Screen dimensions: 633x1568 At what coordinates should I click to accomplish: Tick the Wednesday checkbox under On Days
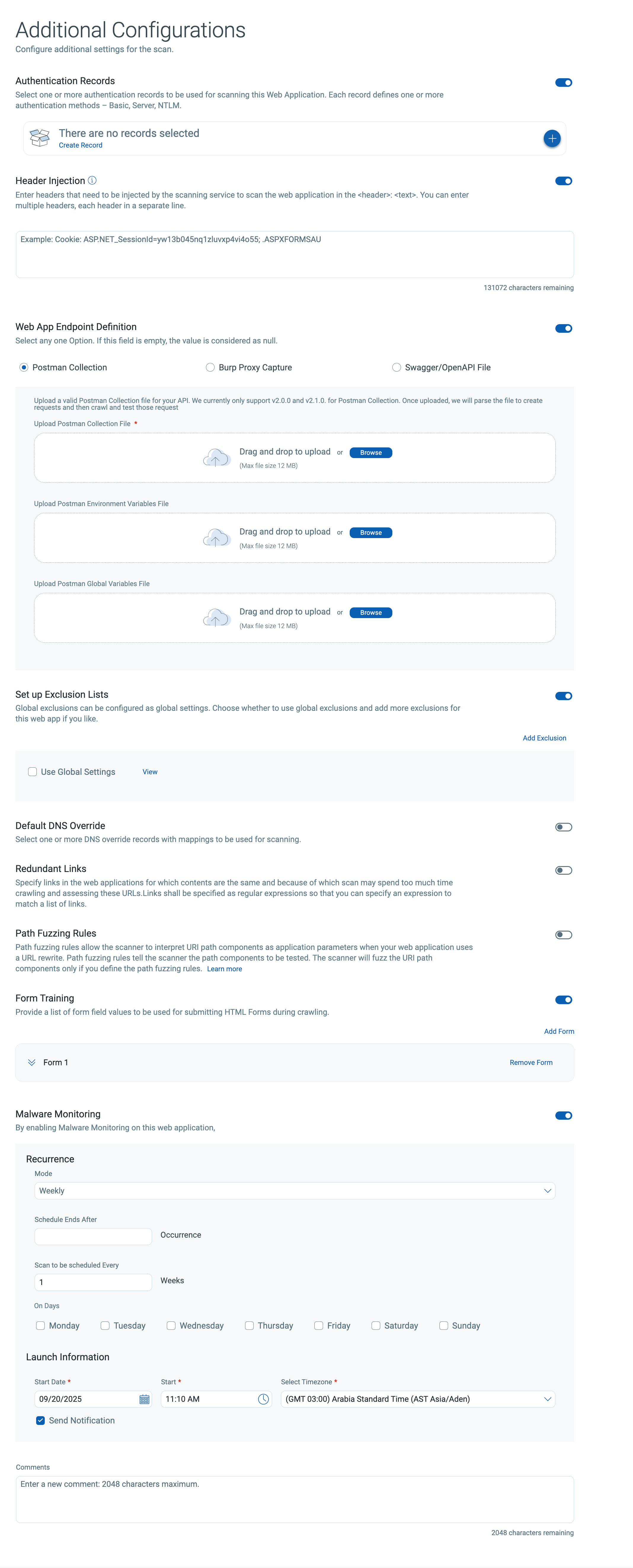click(x=171, y=1326)
